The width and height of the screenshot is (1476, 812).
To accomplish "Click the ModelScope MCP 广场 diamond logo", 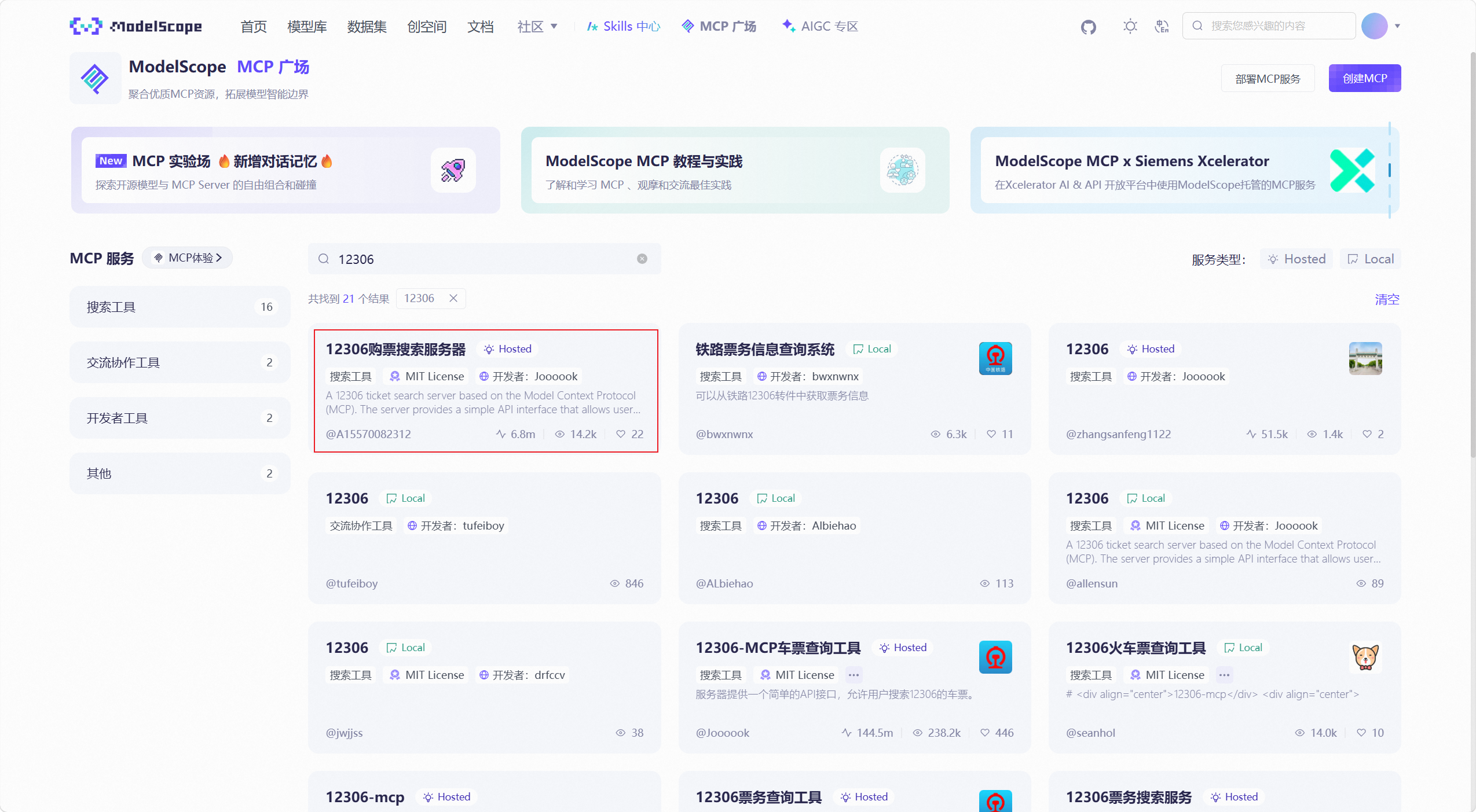I will coord(95,78).
